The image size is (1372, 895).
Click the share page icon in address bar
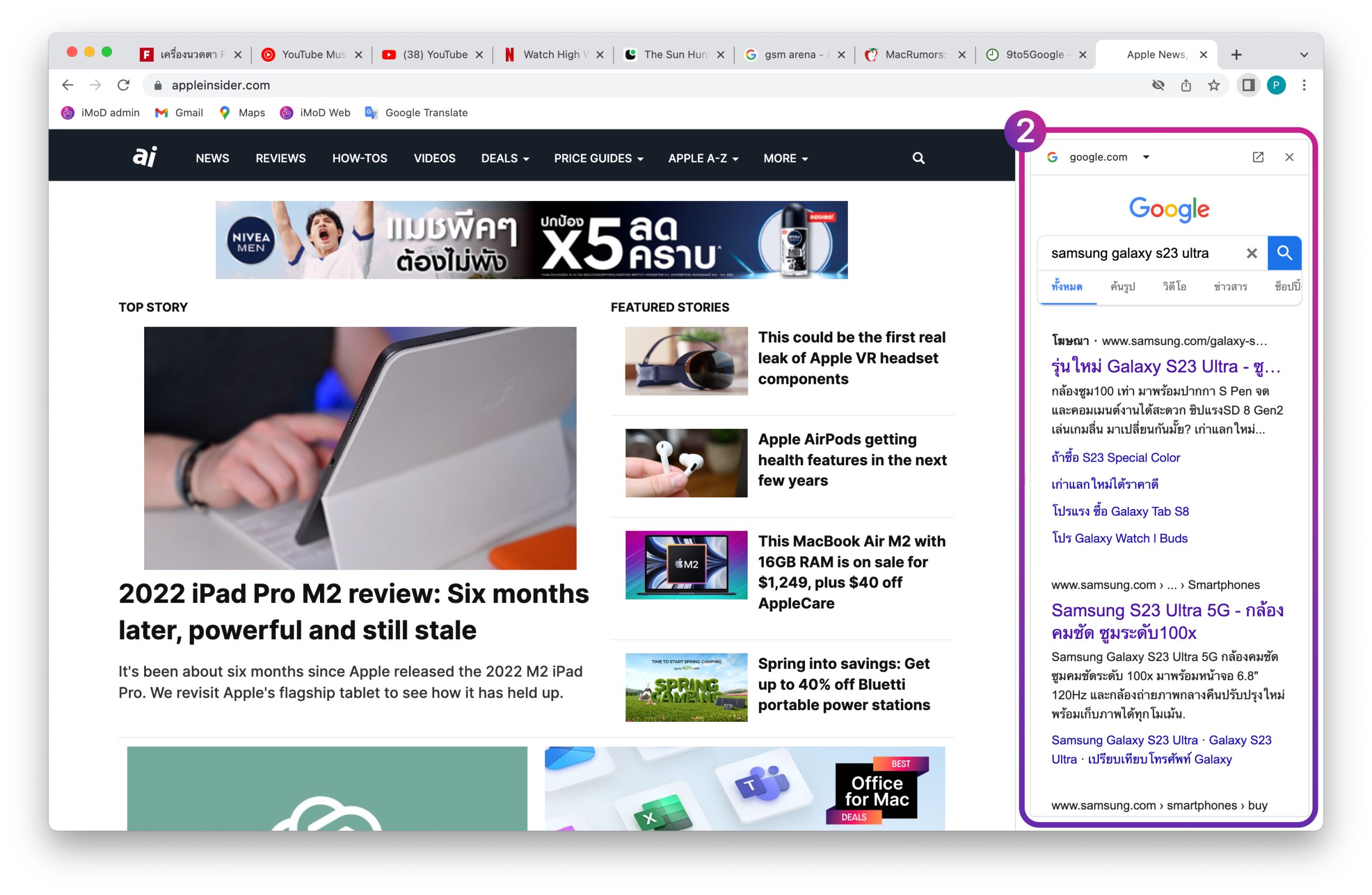pos(1186,85)
